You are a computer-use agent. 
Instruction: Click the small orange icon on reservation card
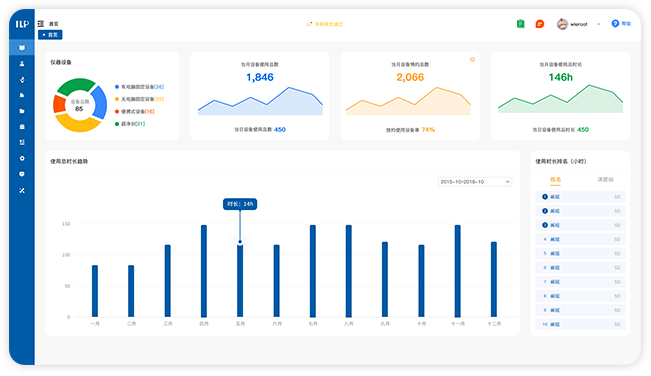tap(472, 59)
